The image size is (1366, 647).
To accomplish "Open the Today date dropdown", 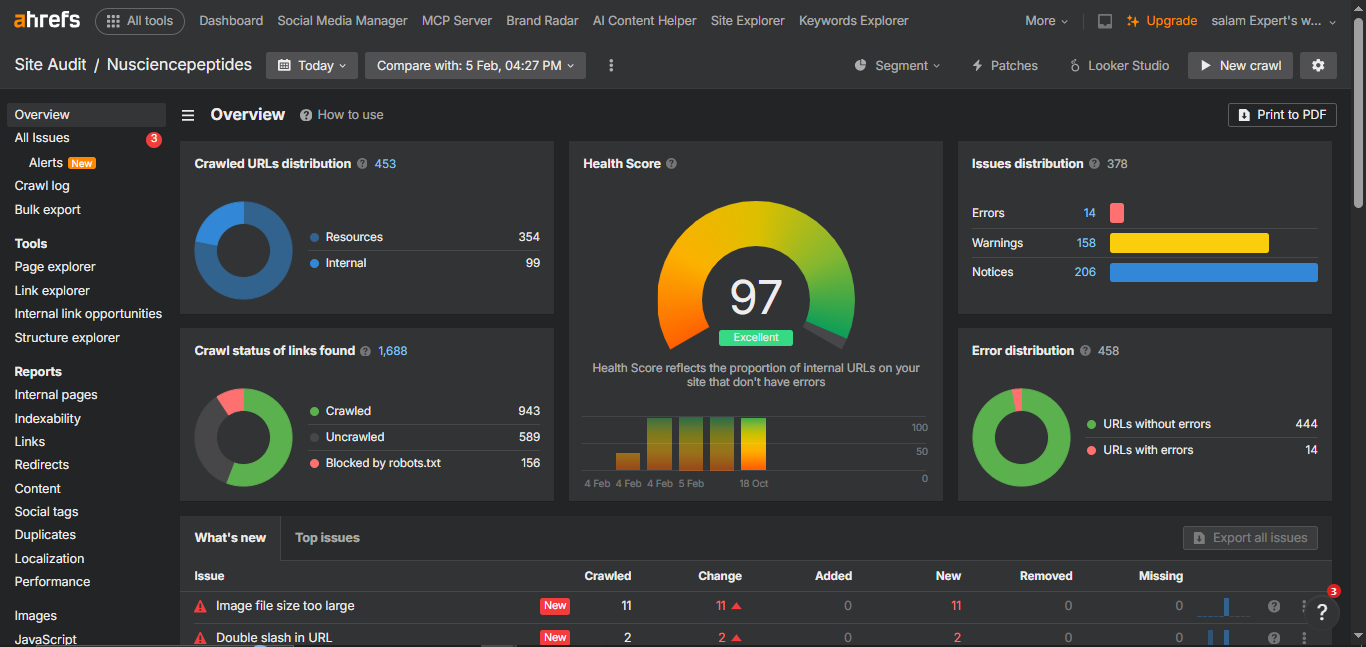I will [x=312, y=66].
